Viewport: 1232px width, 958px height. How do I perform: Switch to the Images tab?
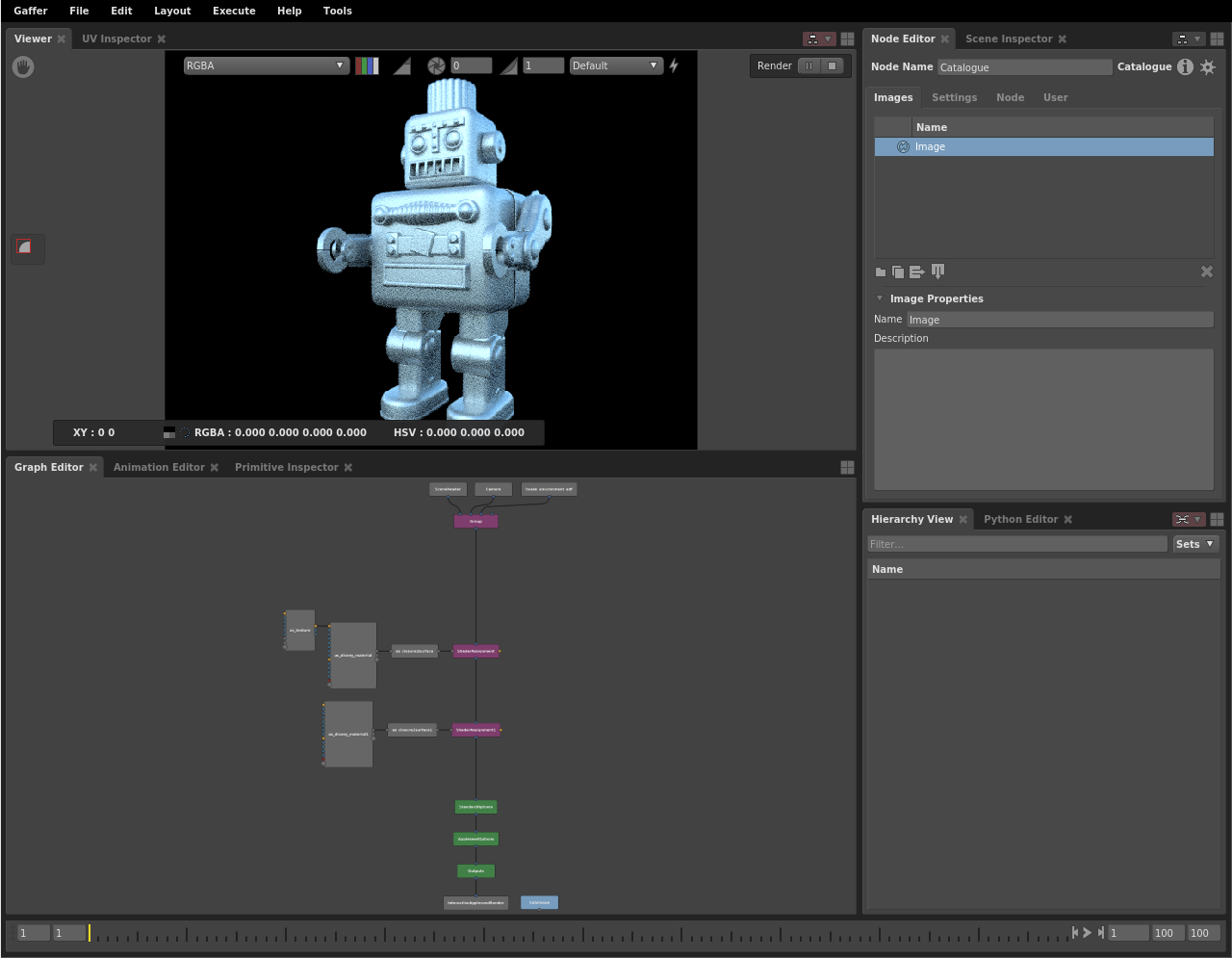tap(893, 97)
